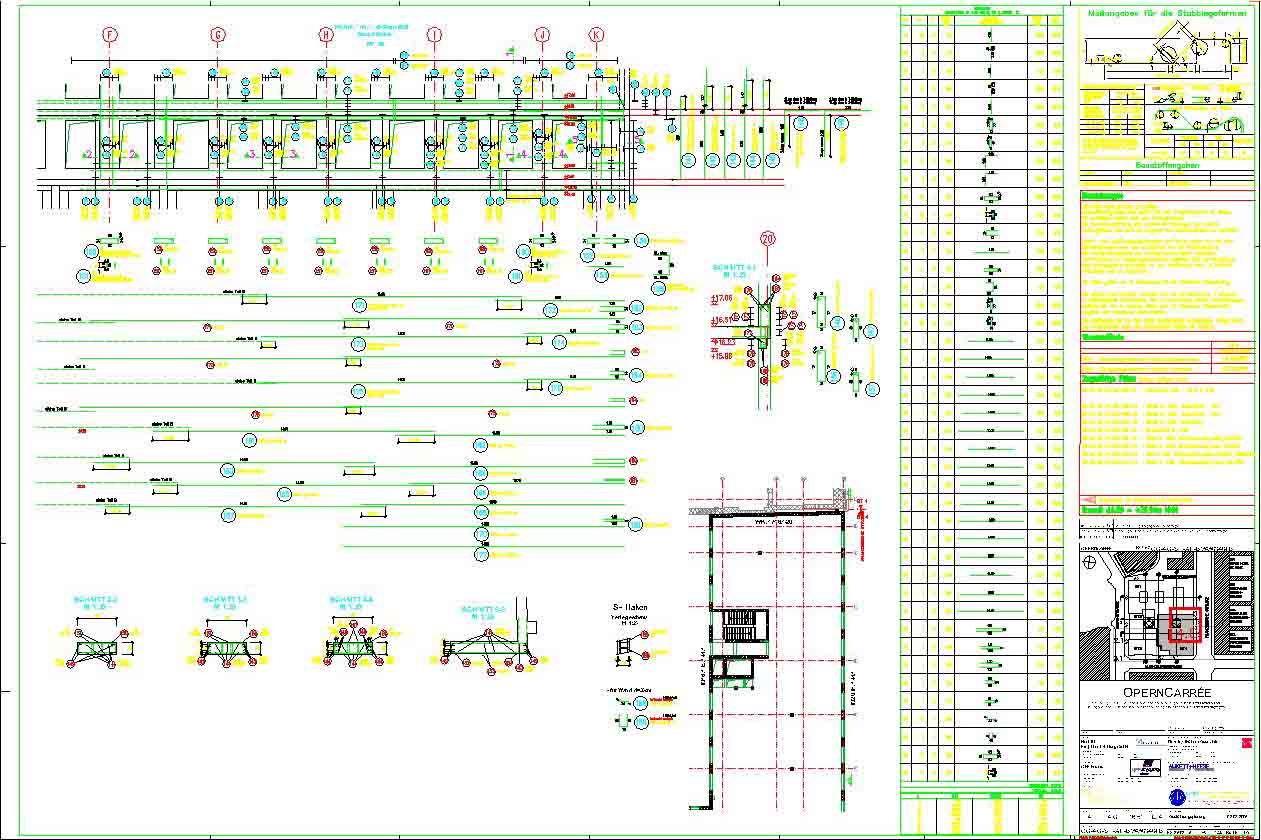
Task: Click the +17.08 elevation level label
Action: [721, 298]
